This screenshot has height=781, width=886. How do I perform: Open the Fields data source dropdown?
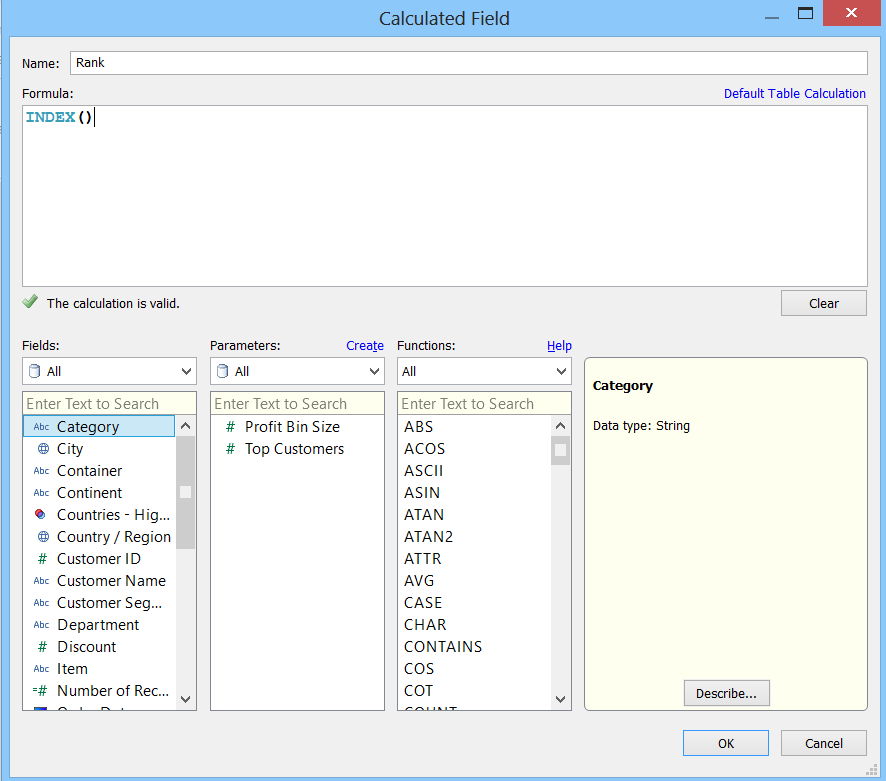(109, 371)
